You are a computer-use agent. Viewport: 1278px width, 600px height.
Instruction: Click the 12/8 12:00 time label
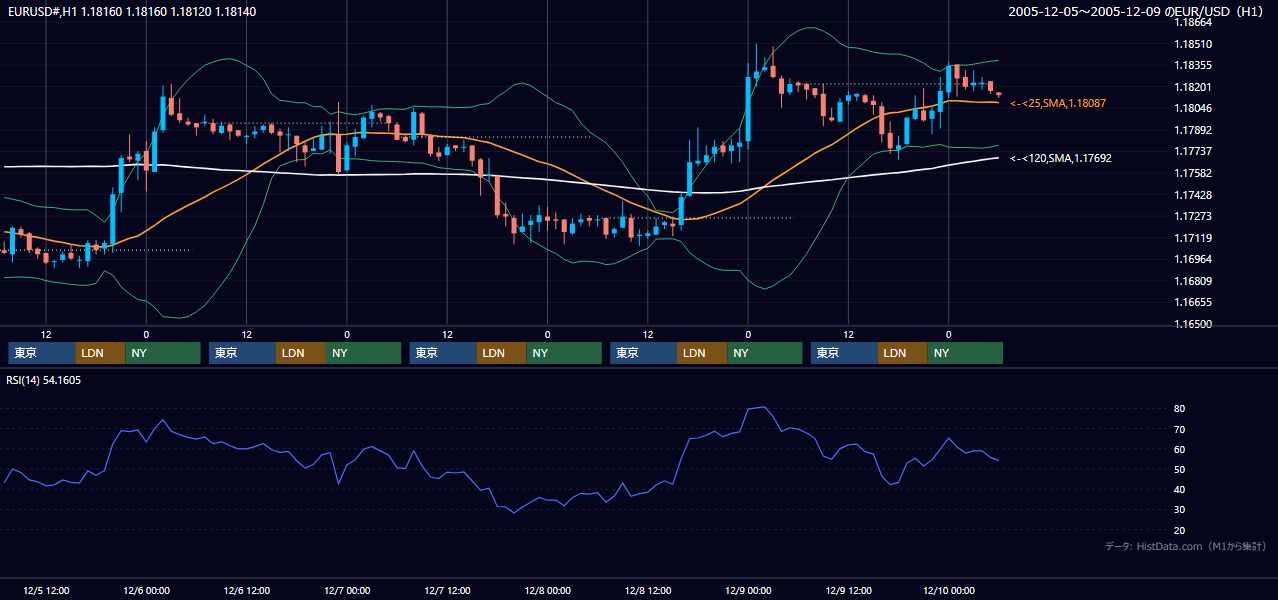(648, 590)
